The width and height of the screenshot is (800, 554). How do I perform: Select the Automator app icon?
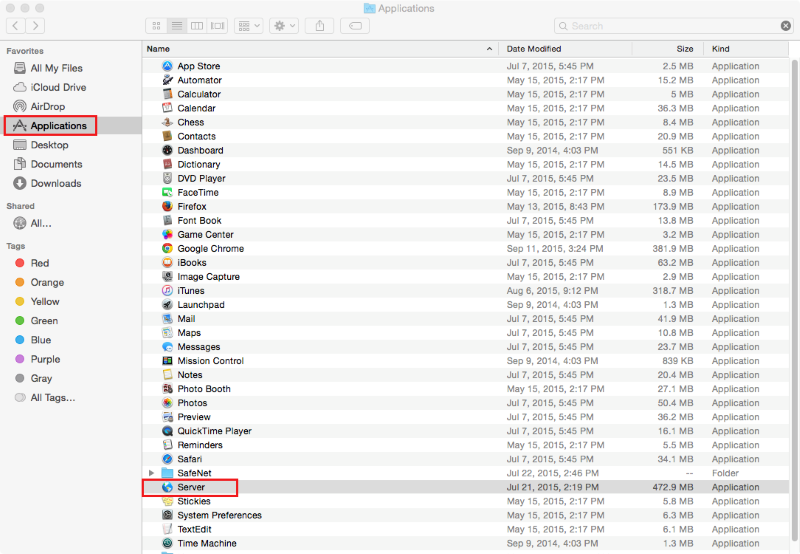(167, 80)
